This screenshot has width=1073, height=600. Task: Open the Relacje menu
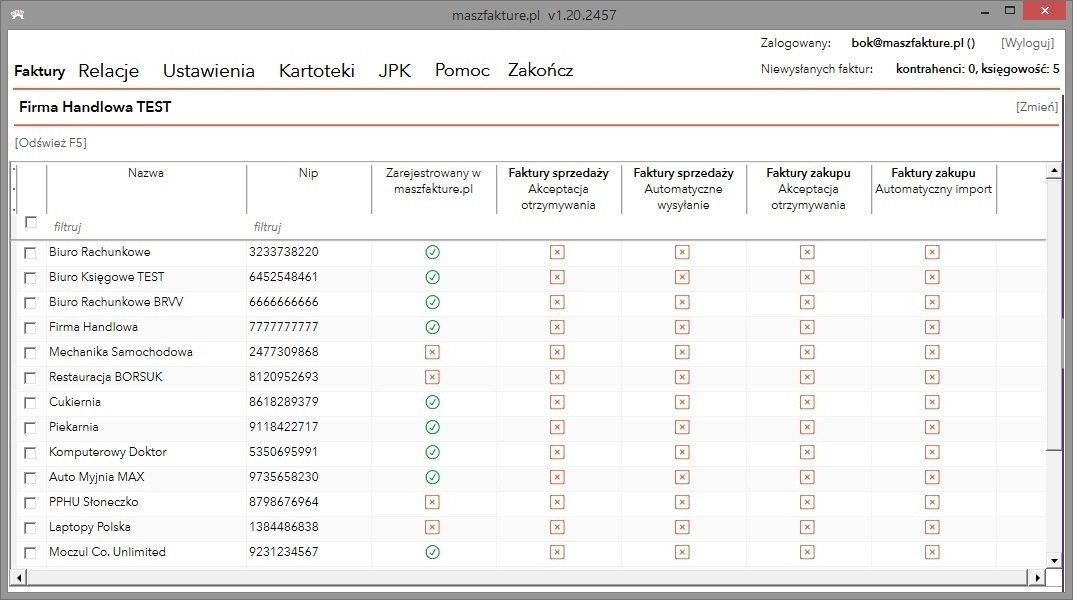(x=109, y=70)
